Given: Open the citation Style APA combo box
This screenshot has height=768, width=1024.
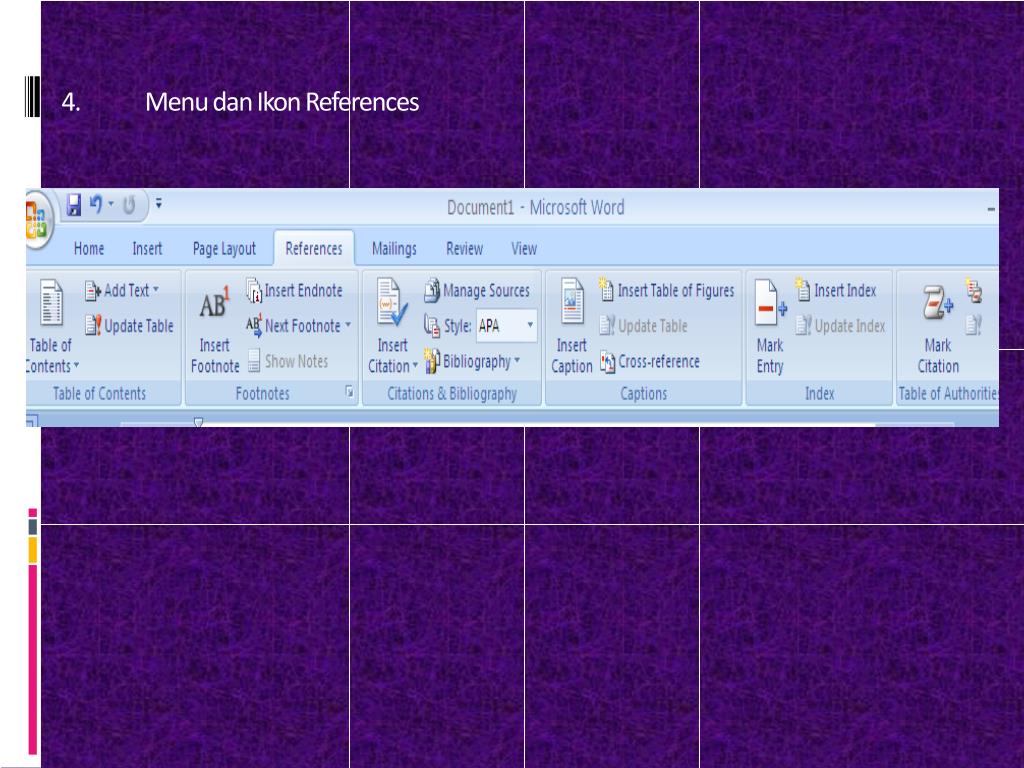Looking at the screenshot, I should click(x=506, y=325).
